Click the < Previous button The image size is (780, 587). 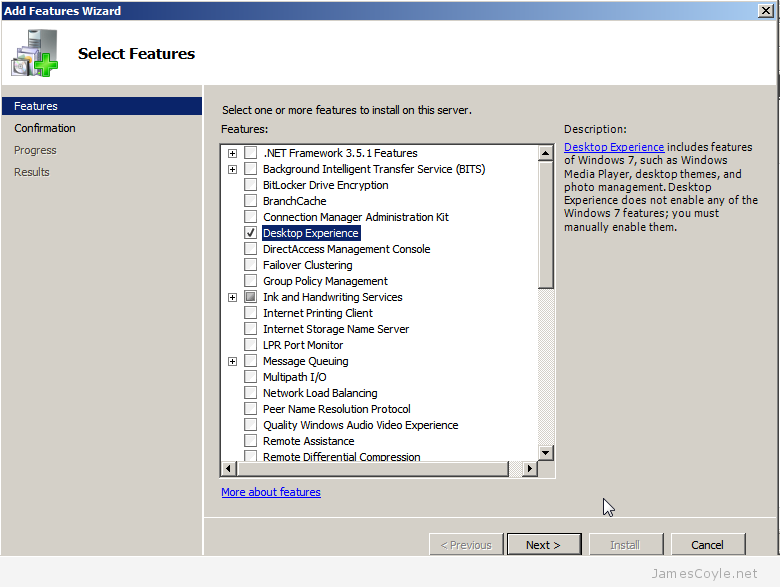(x=466, y=545)
